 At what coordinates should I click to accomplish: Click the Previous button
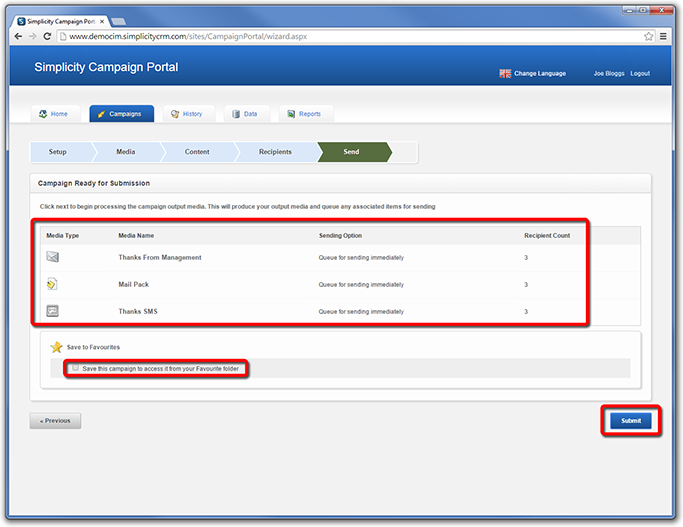[x=55, y=421]
